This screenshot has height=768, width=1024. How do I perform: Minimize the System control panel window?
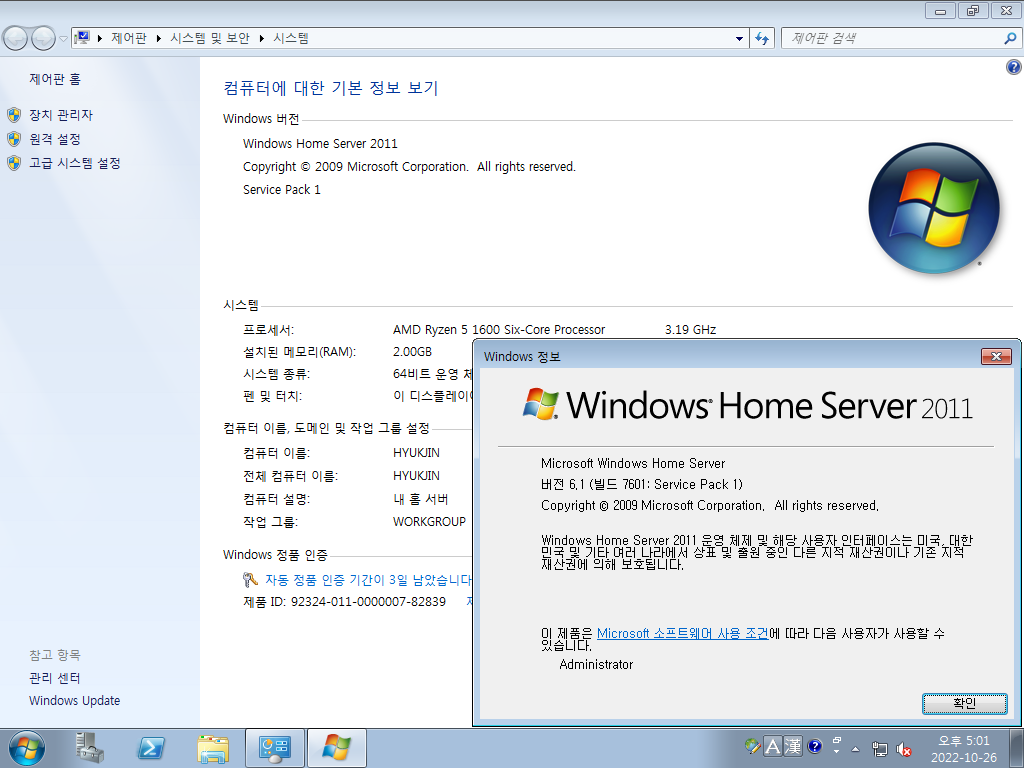click(940, 10)
